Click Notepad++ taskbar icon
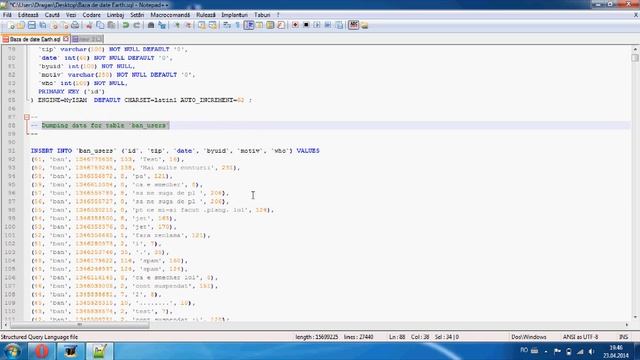 pos(100,351)
